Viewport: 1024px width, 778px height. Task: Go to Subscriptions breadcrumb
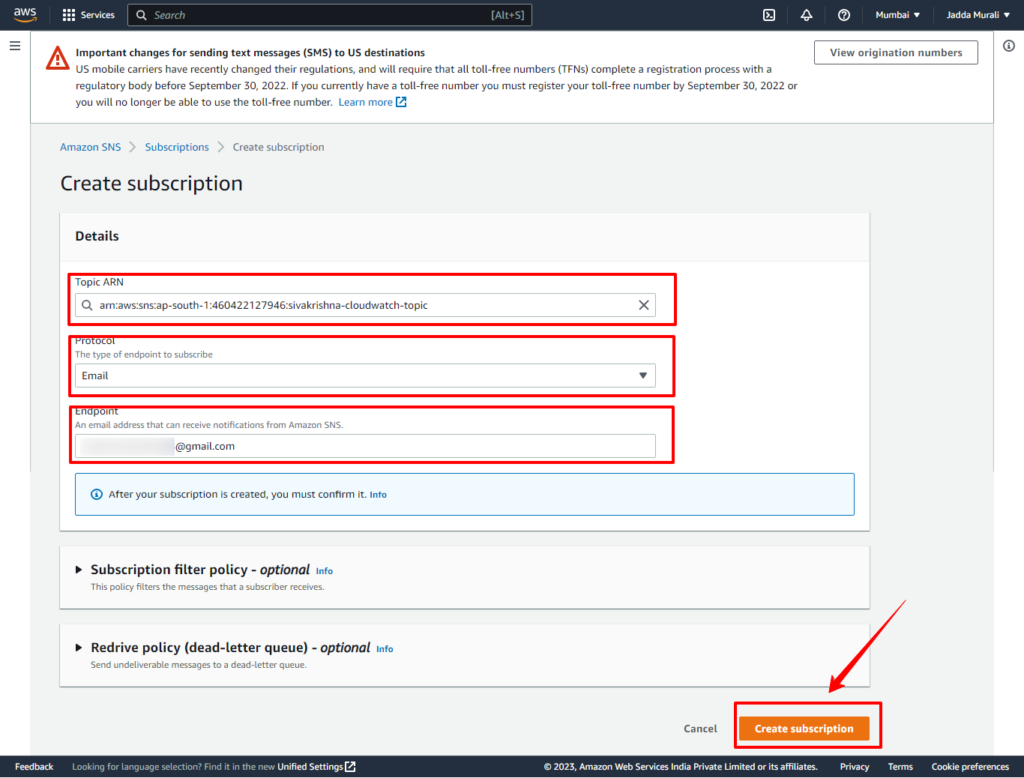coord(177,147)
